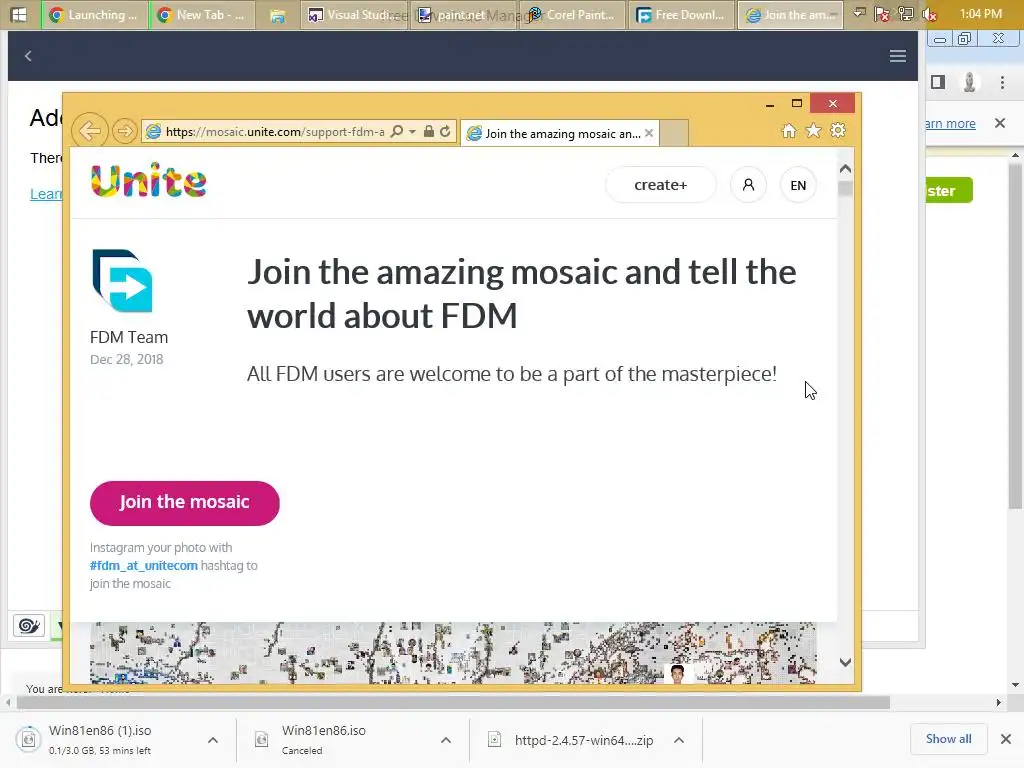Click the green 'ster' button in Chrome
This screenshot has width=1024, height=768.
(x=949, y=190)
